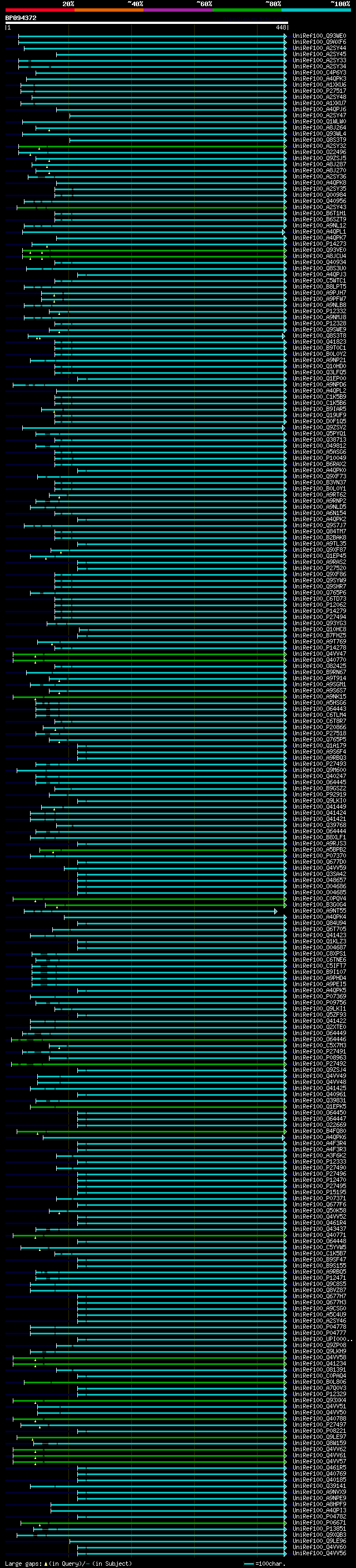Select the UniRef100_P27520 label
This screenshot has width=356, height=1568.
pos(319,568)
